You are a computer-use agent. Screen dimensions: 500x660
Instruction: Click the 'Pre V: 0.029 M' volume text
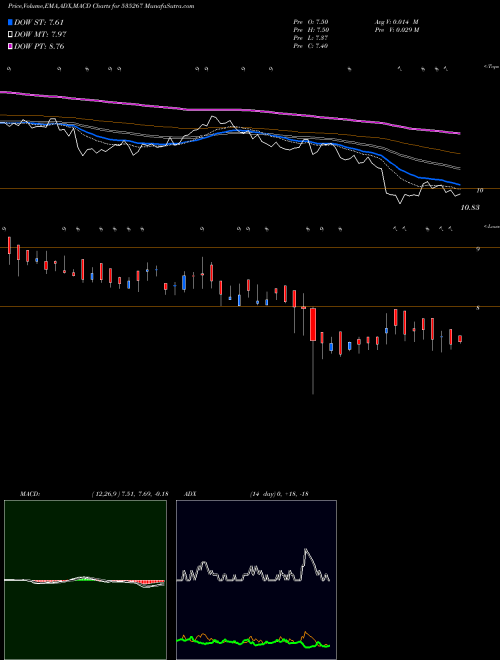click(x=397, y=30)
